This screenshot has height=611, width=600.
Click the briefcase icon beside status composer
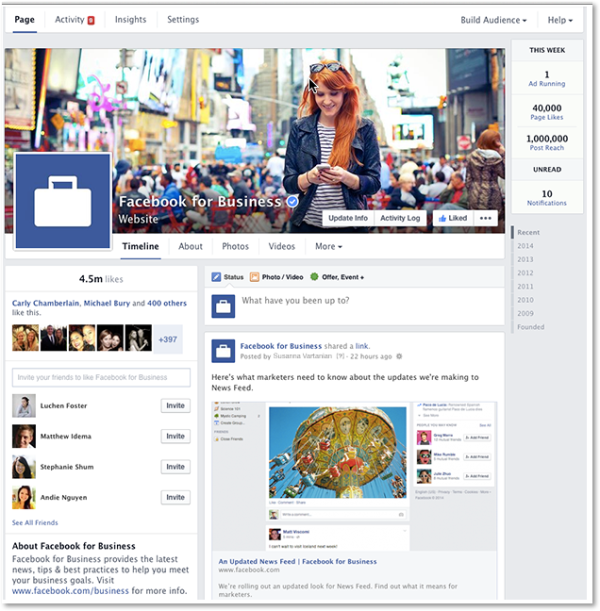[x=223, y=306]
